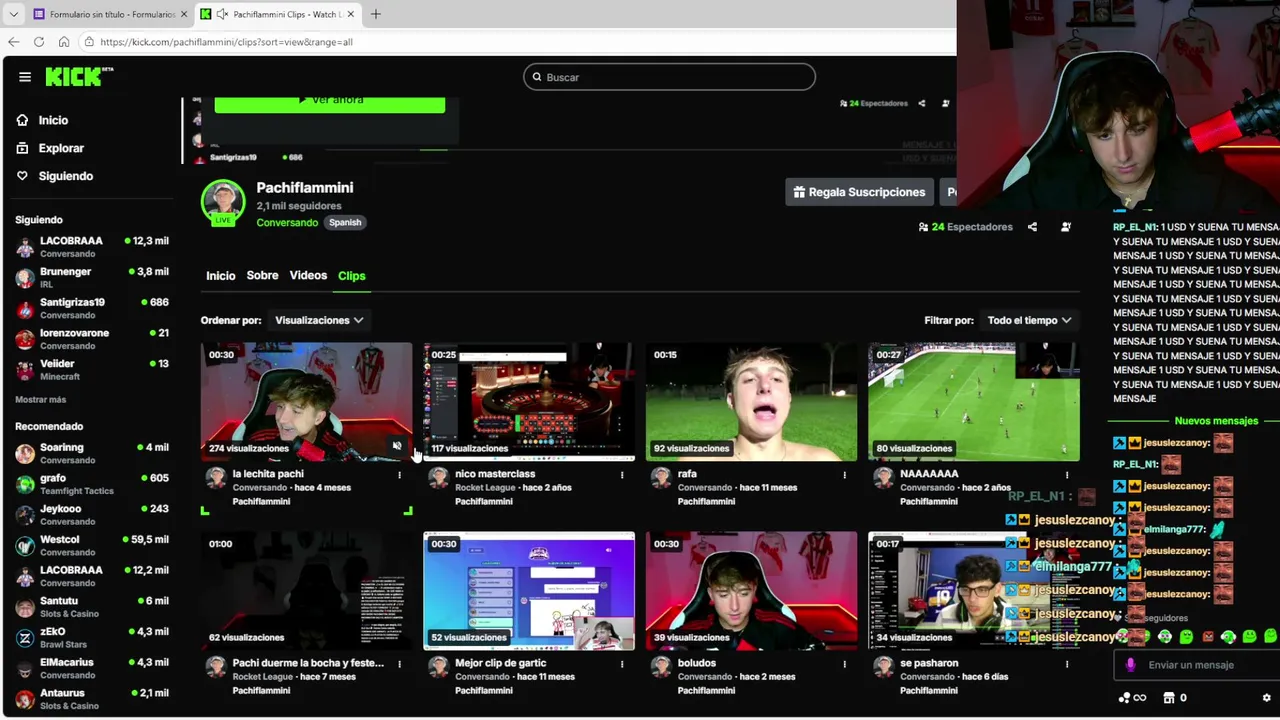Click the purple microphone icon in chat
1280x720 pixels.
point(1131,665)
